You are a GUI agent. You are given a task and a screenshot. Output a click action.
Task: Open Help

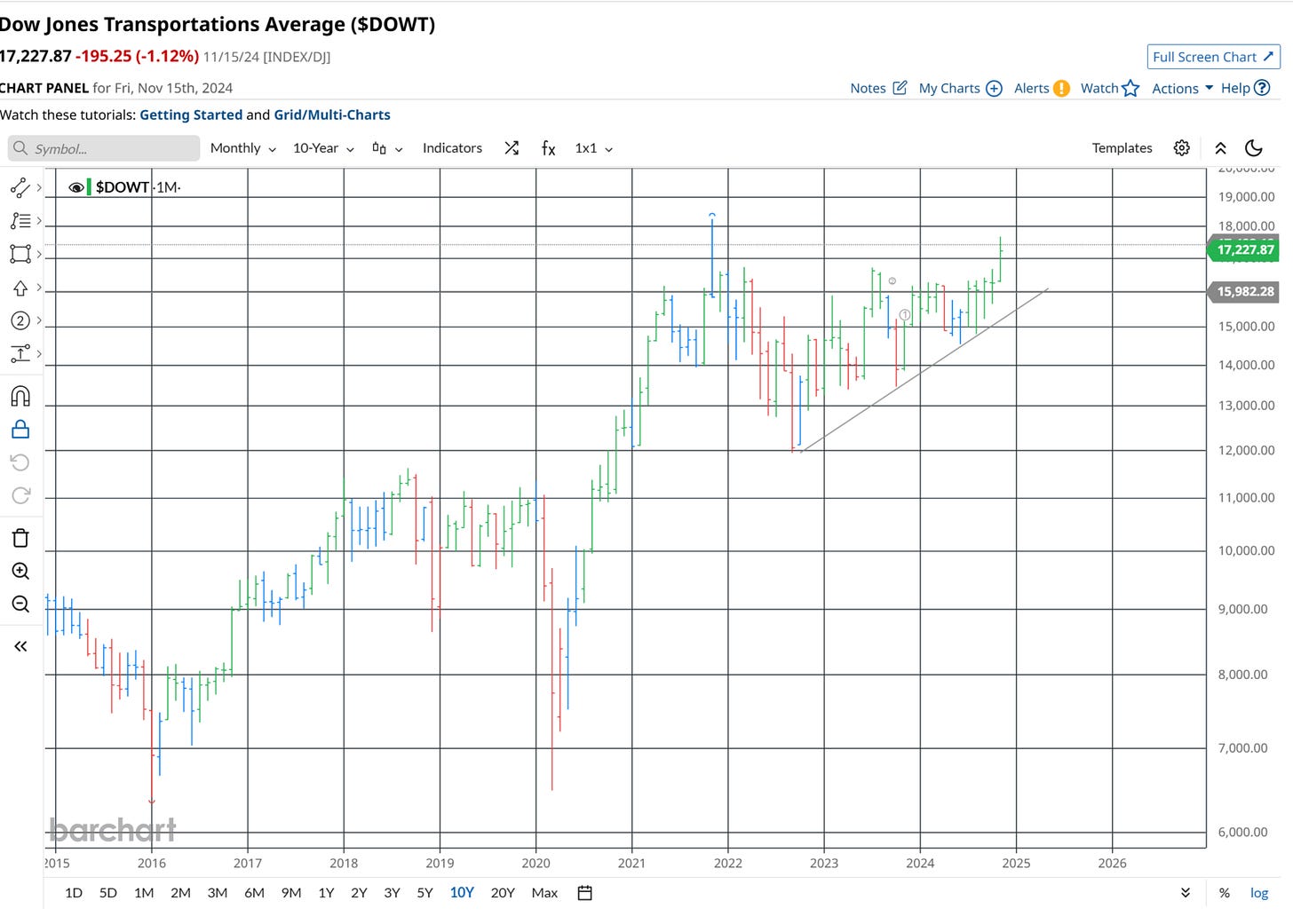click(x=1245, y=88)
